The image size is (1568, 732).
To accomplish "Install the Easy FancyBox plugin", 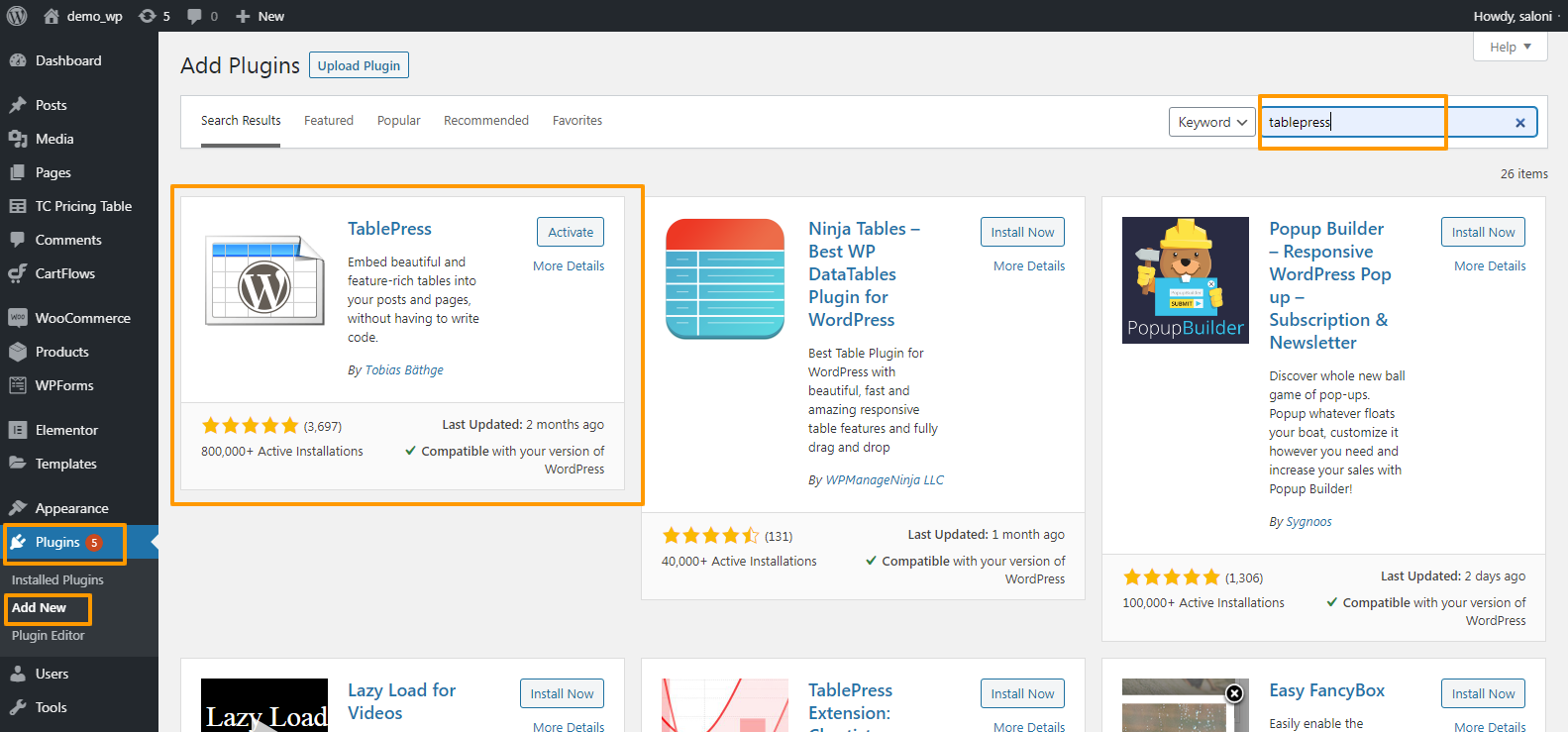I will click(1483, 693).
